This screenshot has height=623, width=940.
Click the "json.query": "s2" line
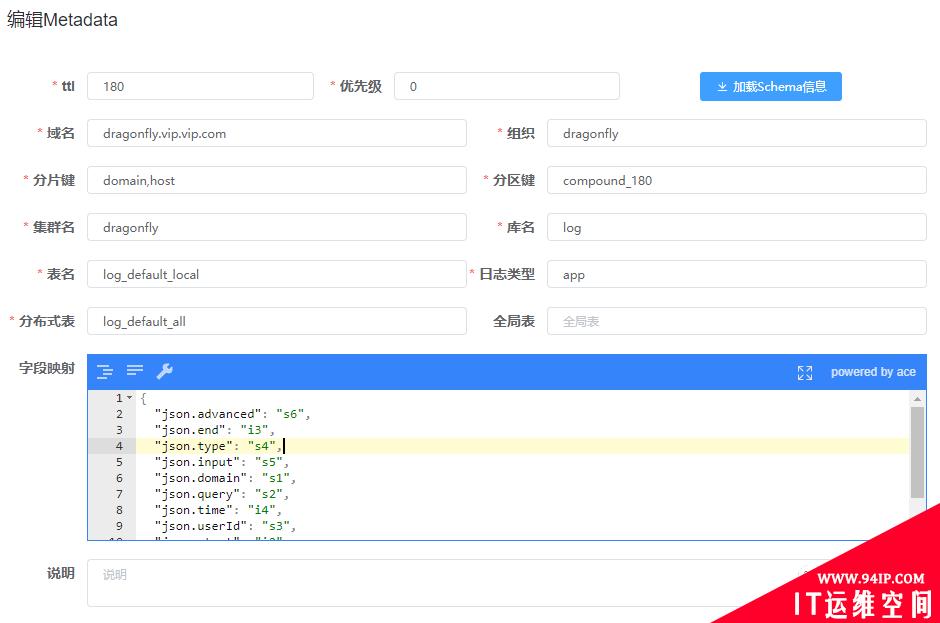click(x=222, y=494)
